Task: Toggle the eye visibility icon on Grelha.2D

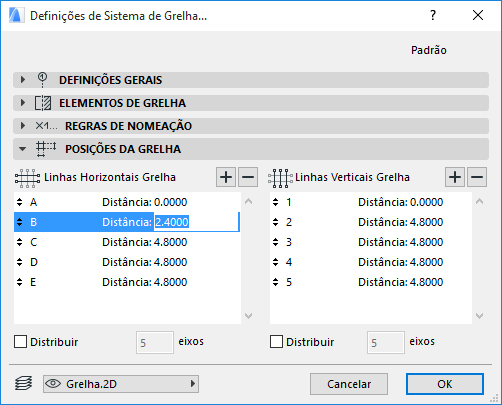Action: click(x=53, y=384)
